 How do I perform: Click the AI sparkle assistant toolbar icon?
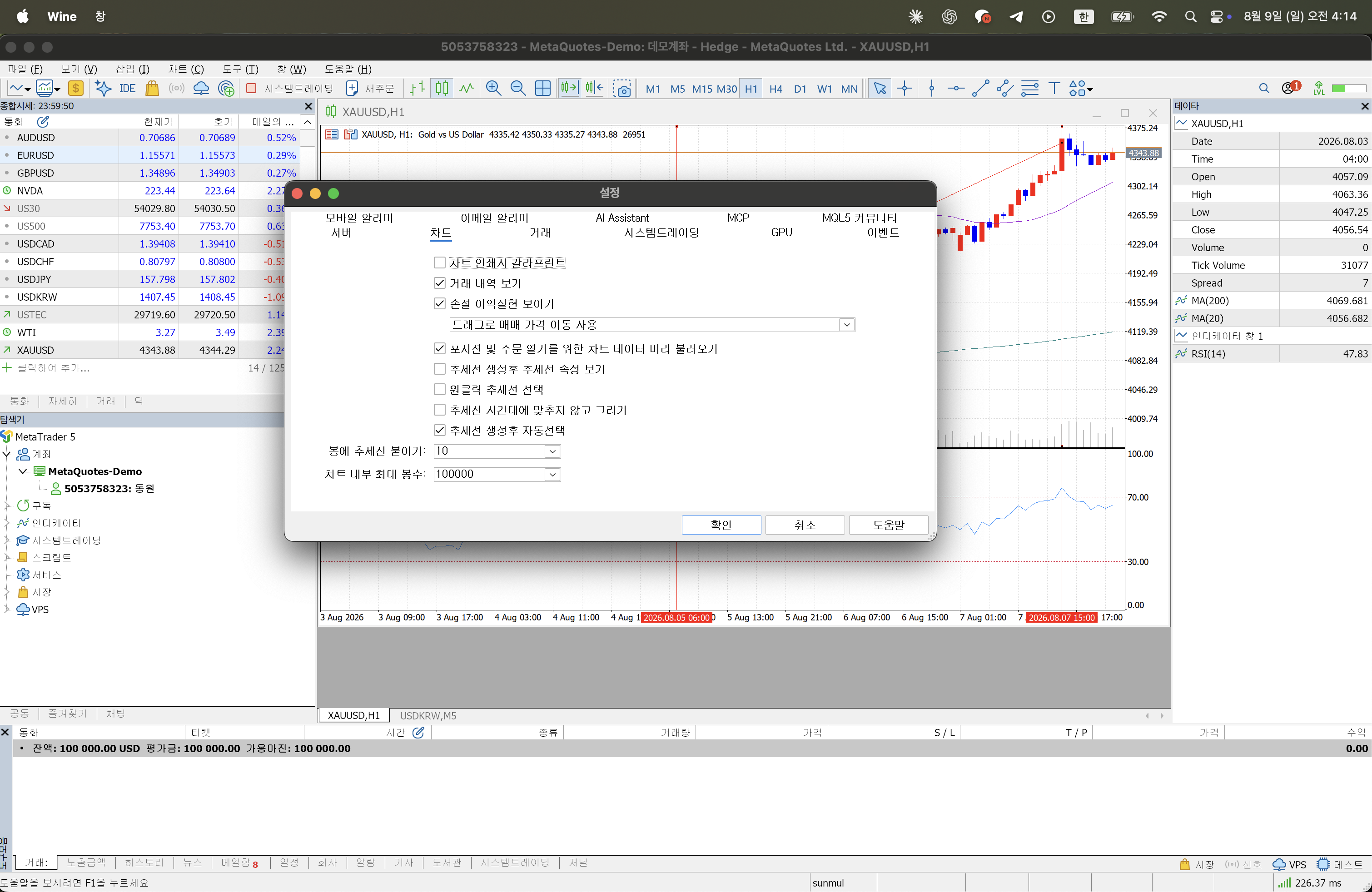[x=103, y=88]
